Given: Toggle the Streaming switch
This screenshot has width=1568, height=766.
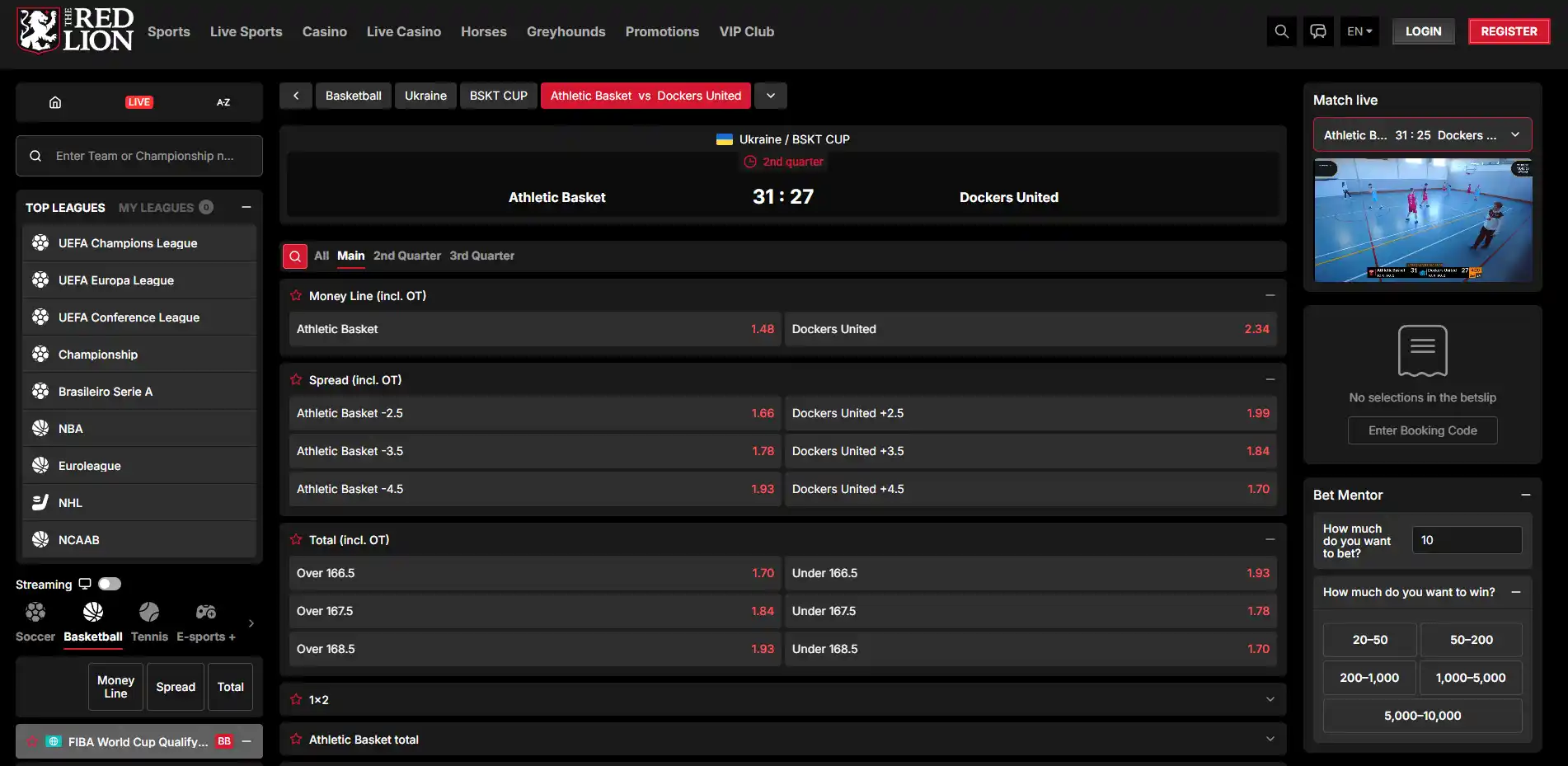Looking at the screenshot, I should (110, 584).
